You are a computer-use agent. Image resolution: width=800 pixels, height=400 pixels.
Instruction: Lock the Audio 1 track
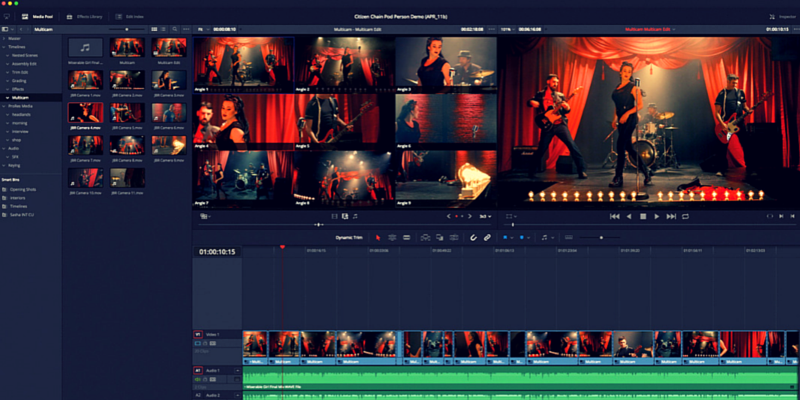[x=205, y=379]
